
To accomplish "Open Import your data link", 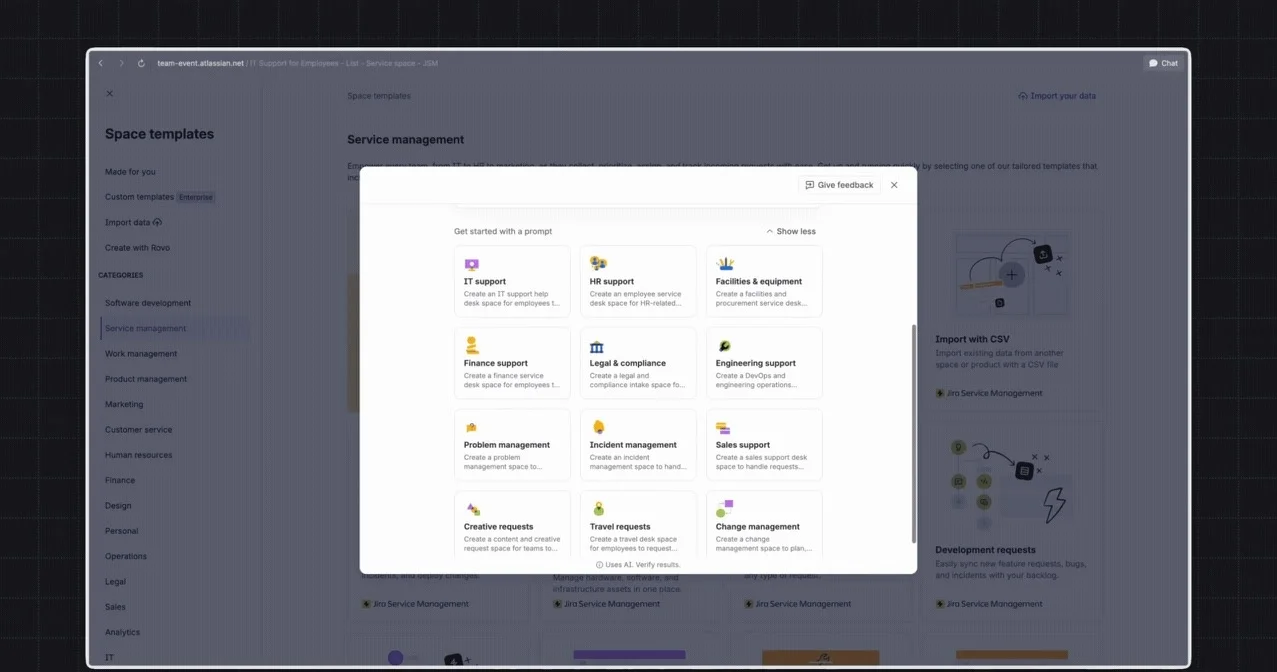I will (1057, 96).
